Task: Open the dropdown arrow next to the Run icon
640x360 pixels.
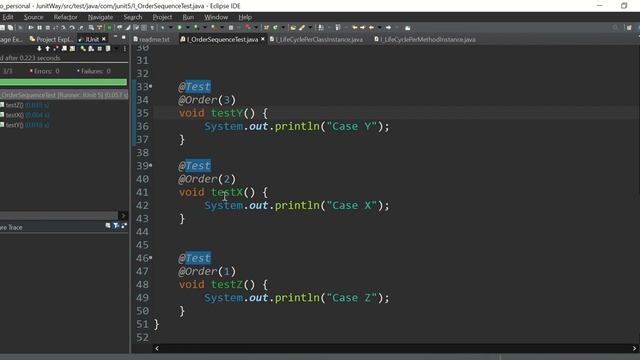Action: pyautogui.click(x=188, y=27)
